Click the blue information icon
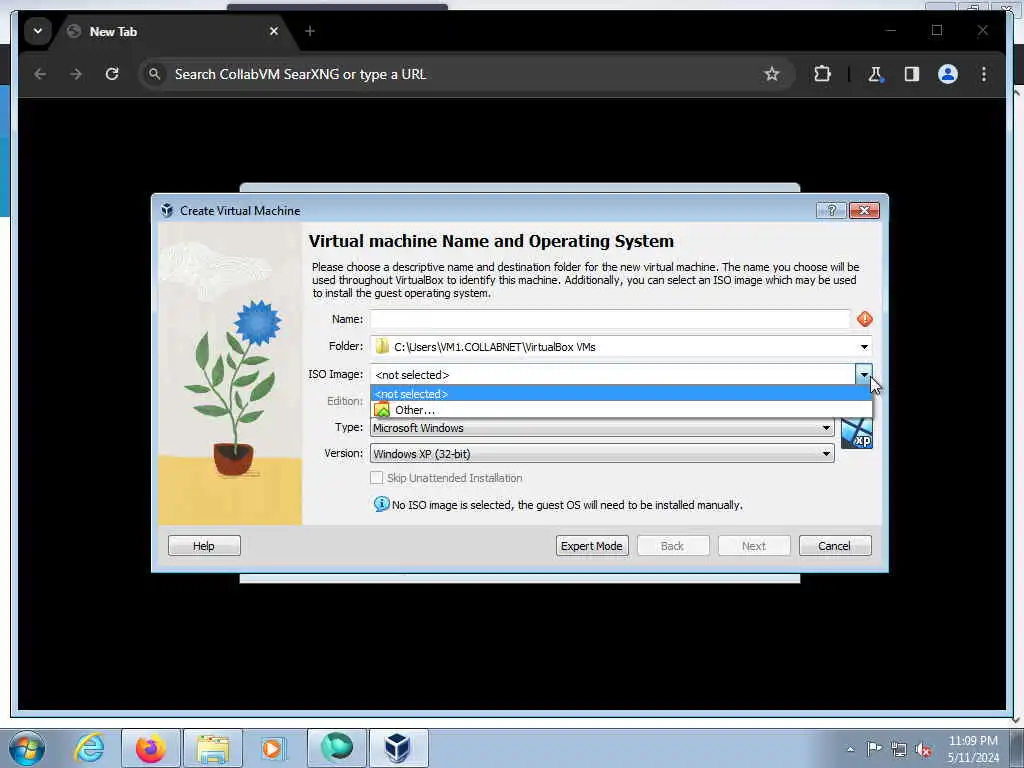1024x768 pixels. click(381, 504)
